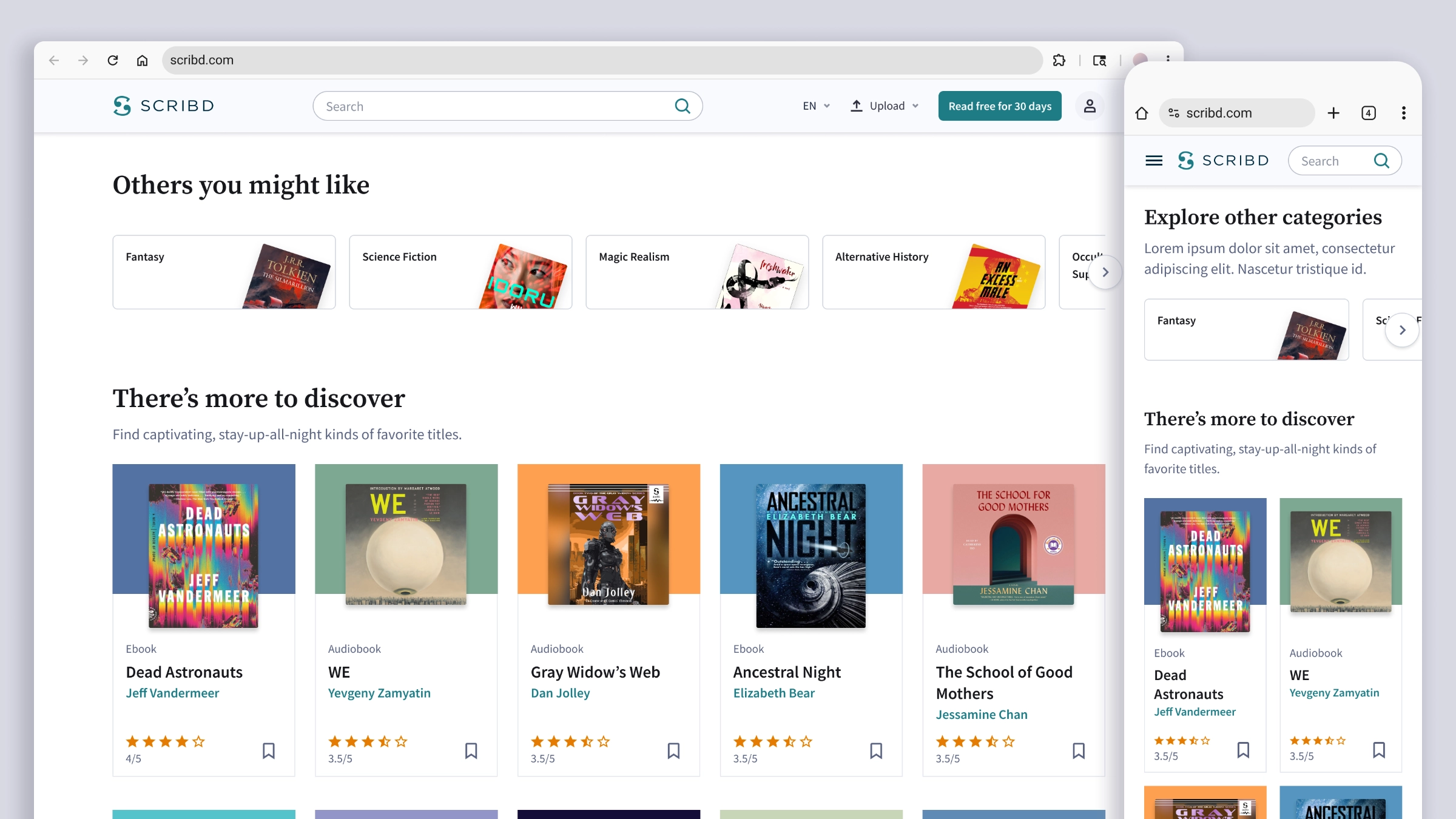The width and height of the screenshot is (1456, 819).
Task: Click the Scribd logo on desktop header
Action: coord(164,106)
